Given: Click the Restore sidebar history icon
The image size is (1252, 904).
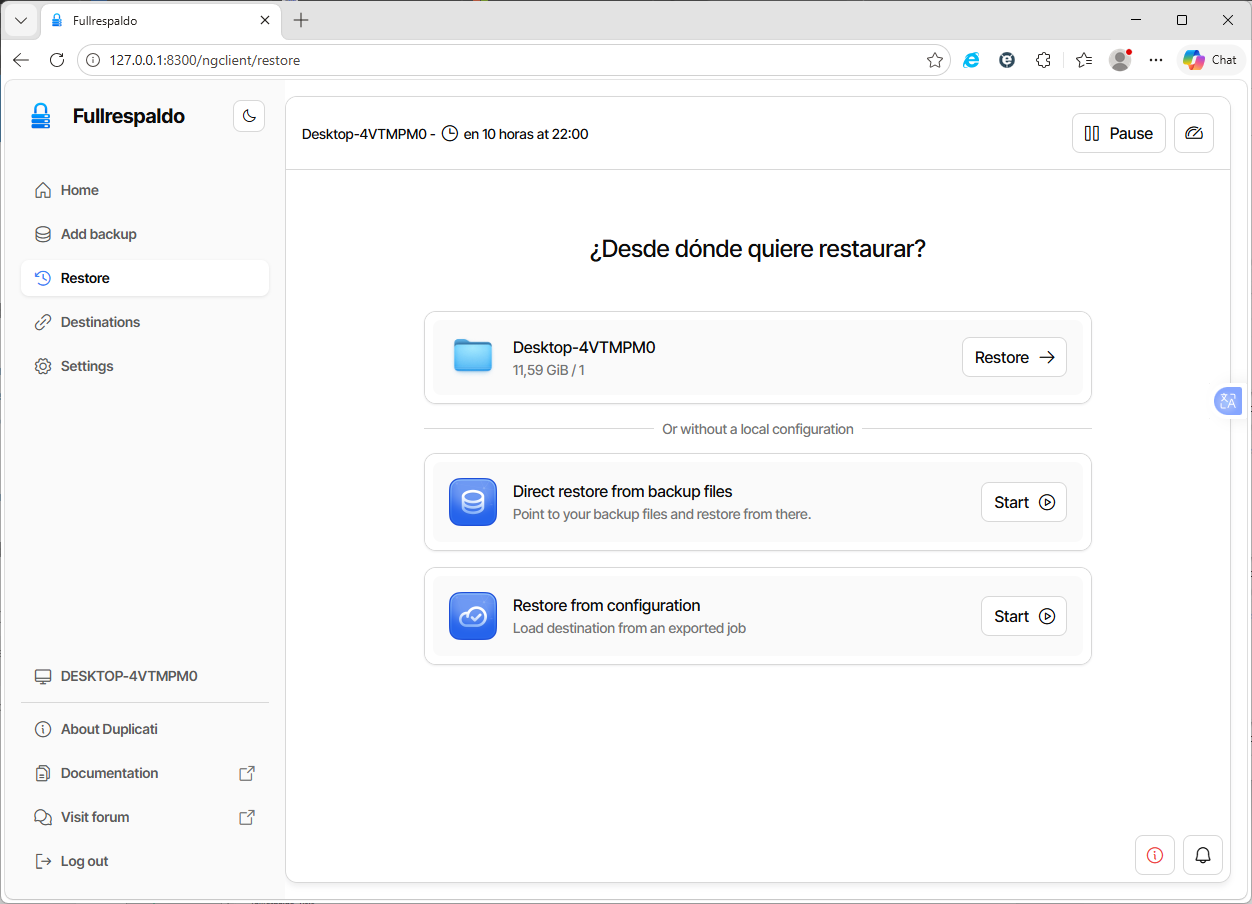Looking at the screenshot, I should 42,278.
